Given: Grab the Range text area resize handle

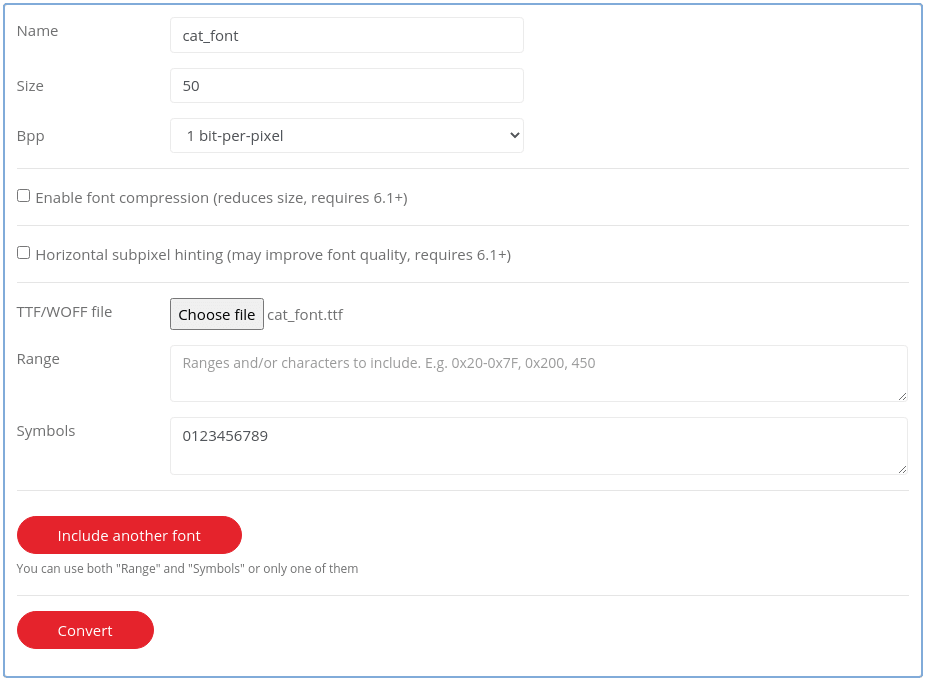Looking at the screenshot, I should tap(902, 396).
